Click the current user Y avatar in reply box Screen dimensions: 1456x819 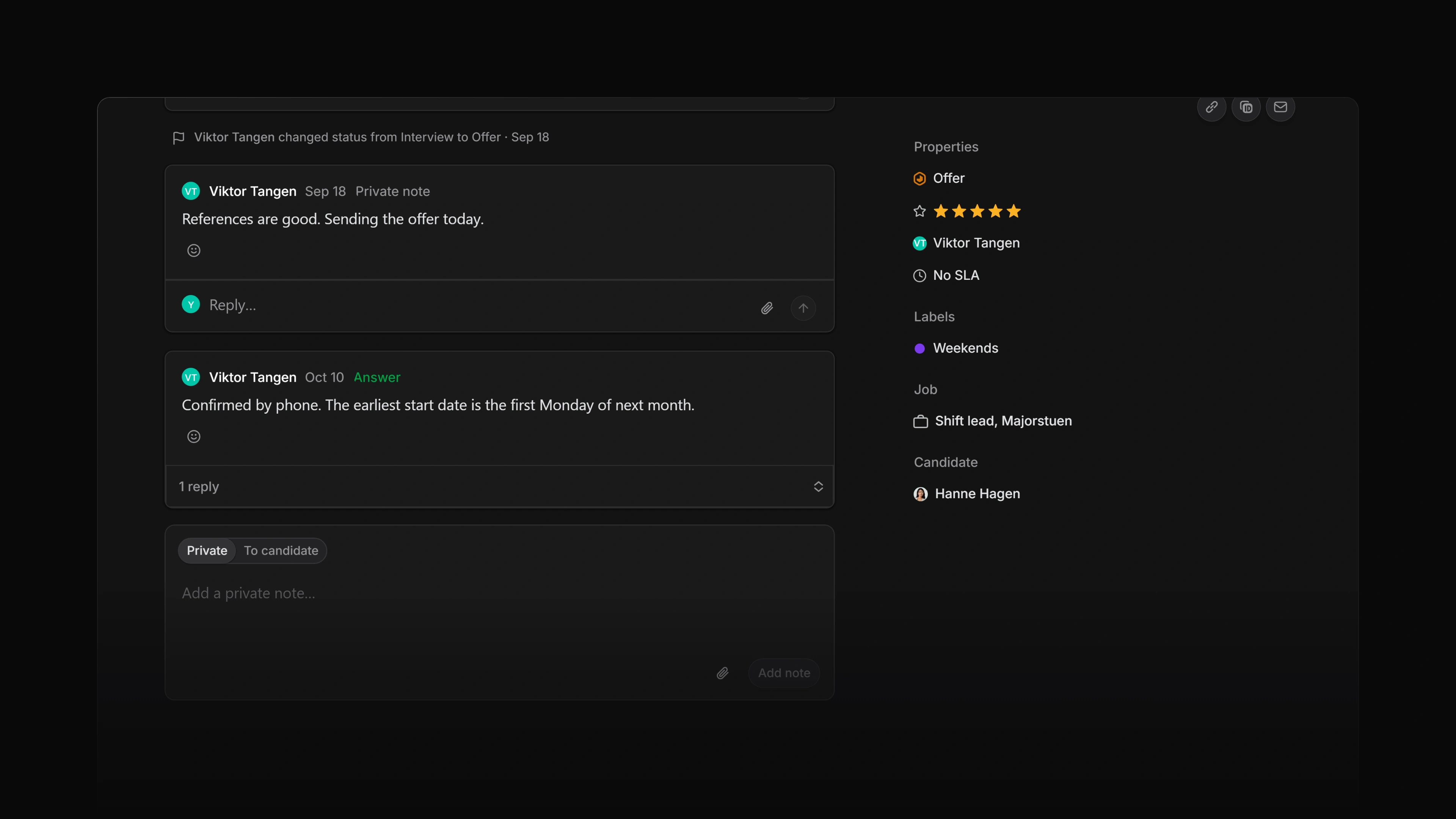pyautogui.click(x=191, y=304)
